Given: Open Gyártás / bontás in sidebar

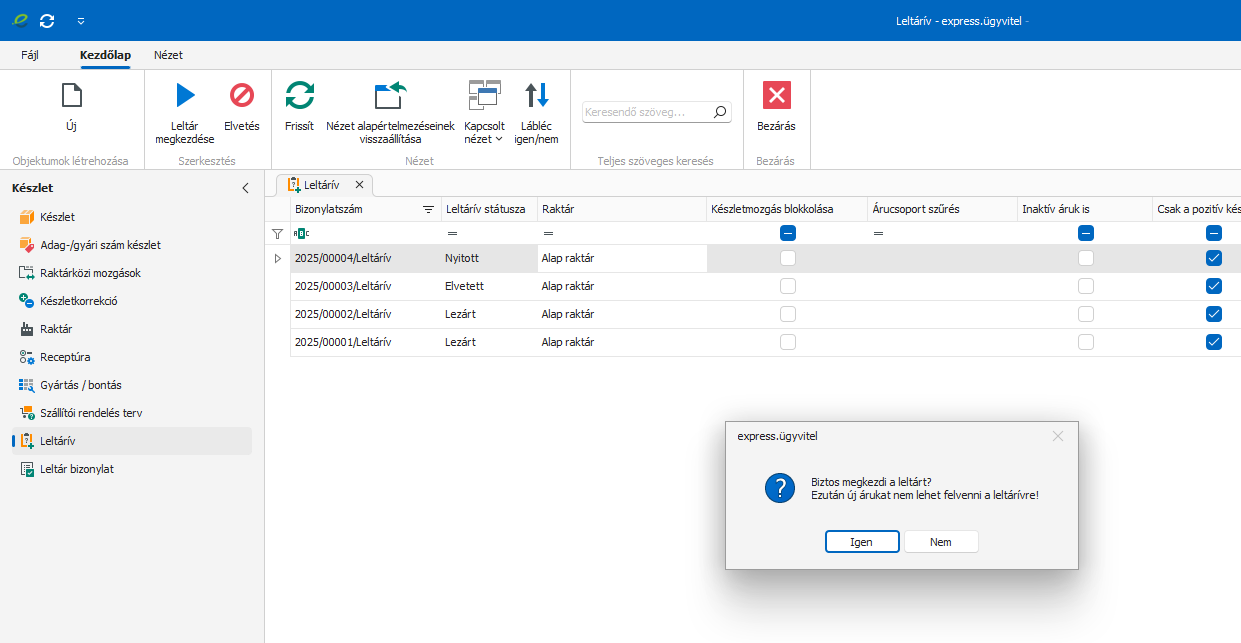Looking at the screenshot, I should 80,385.
